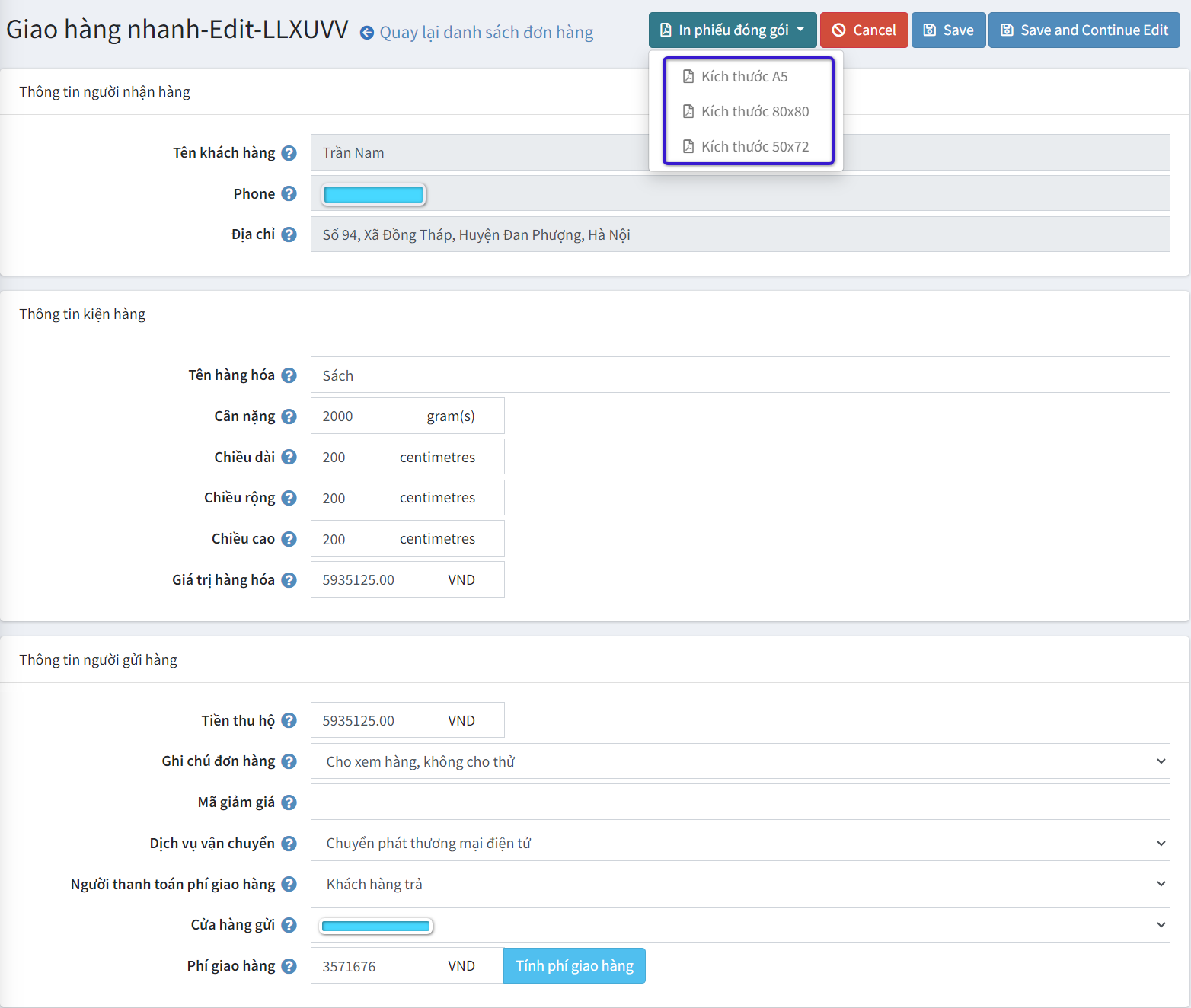
Task: Click help icon next to Tên khách hàng
Action: (289, 153)
